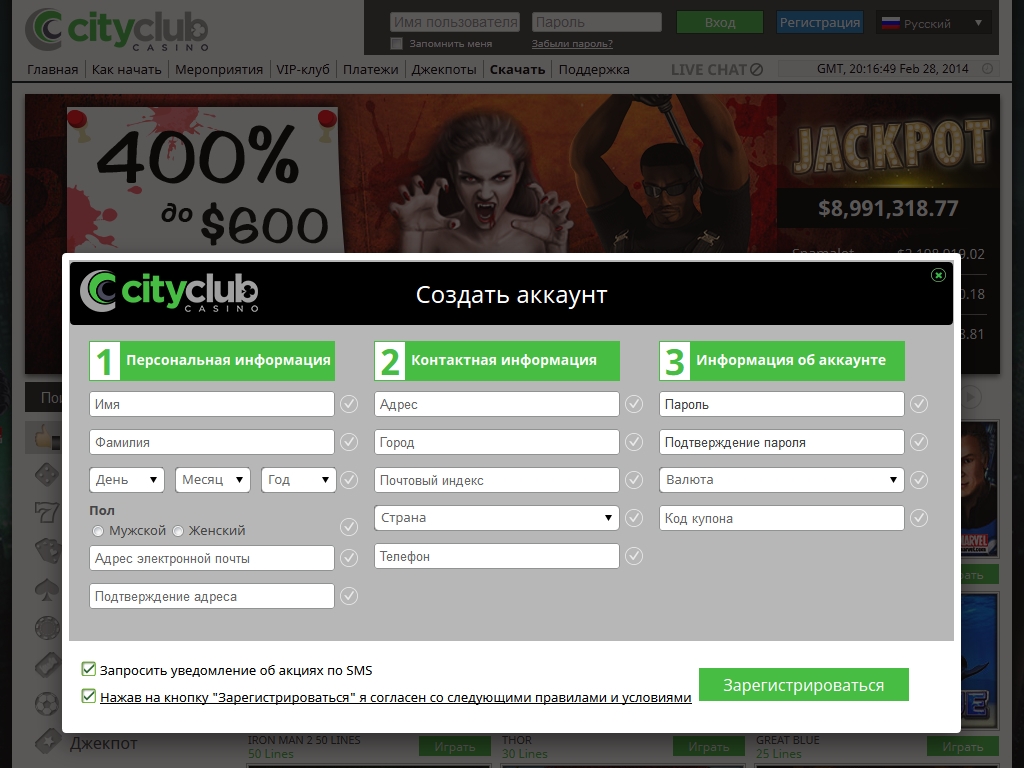Image resolution: width=1024 pixels, height=768 pixels.
Task: Toggle the SMS promotions notification checkbox
Action: point(89,670)
